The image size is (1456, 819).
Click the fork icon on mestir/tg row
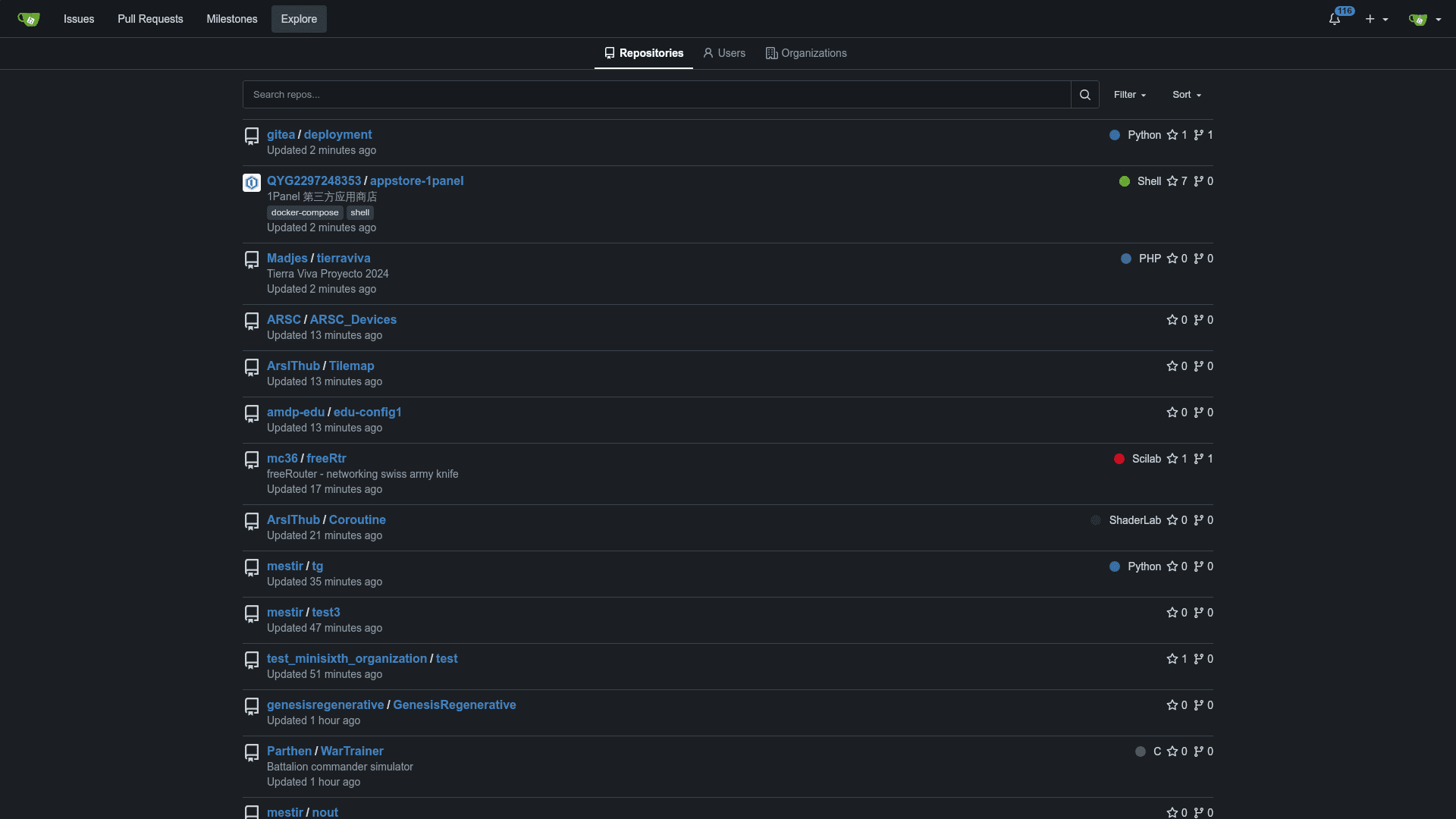[1199, 566]
